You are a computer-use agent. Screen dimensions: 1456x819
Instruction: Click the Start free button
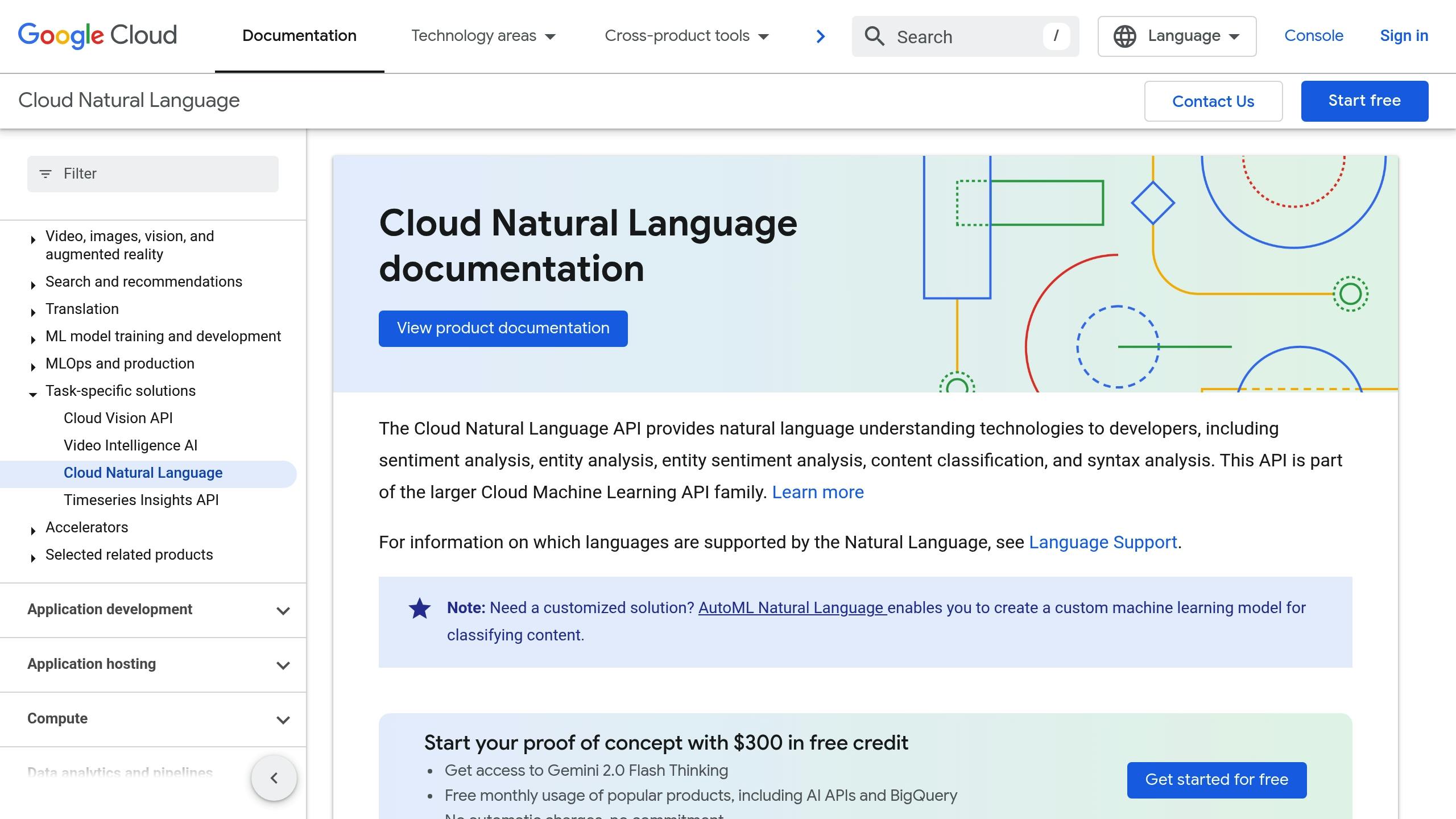[x=1364, y=101]
